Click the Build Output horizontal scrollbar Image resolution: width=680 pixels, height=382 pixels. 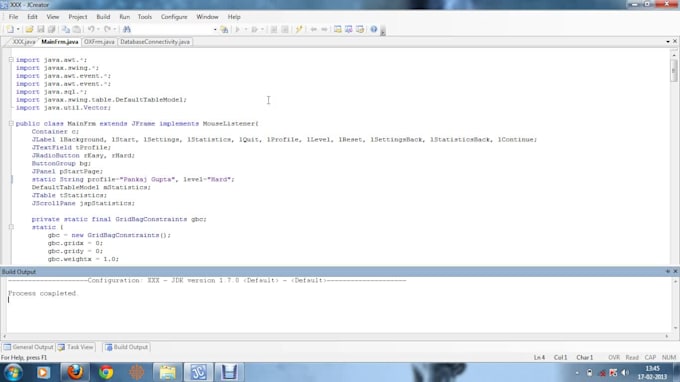tap(335, 336)
